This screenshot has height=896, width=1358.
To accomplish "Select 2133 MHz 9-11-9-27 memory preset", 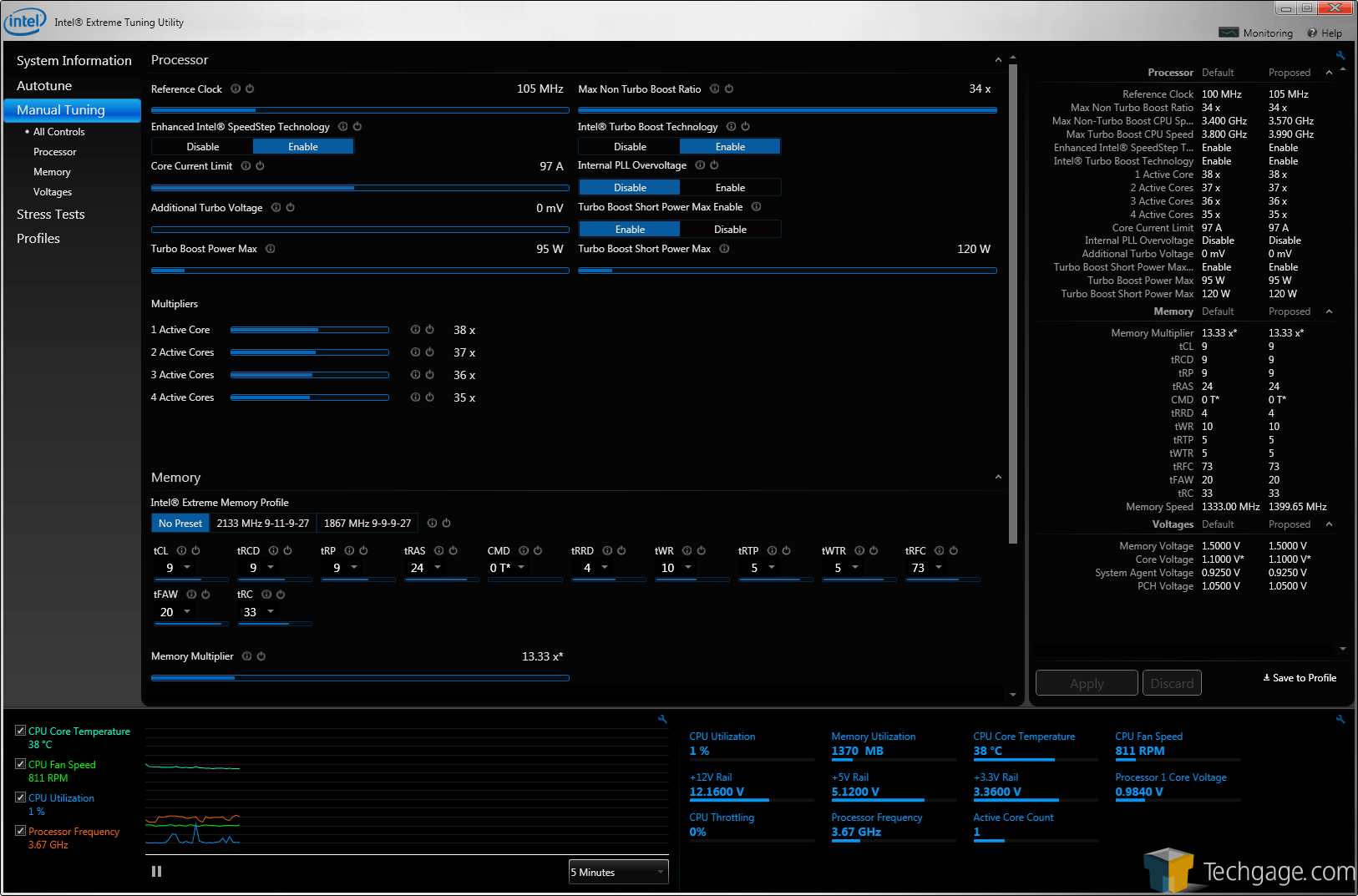I will 263,524.
